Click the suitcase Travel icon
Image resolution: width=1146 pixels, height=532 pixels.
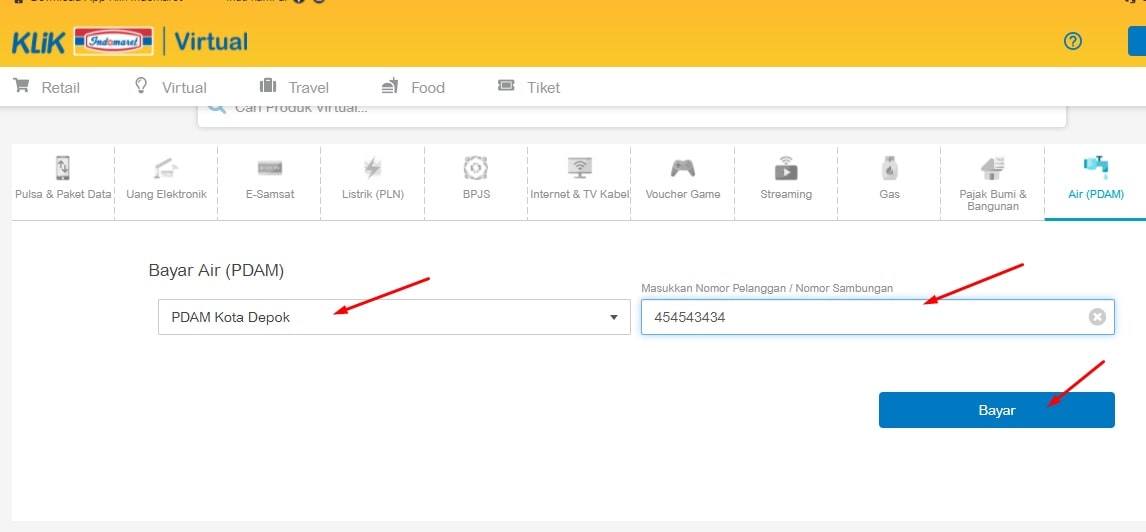pos(267,86)
